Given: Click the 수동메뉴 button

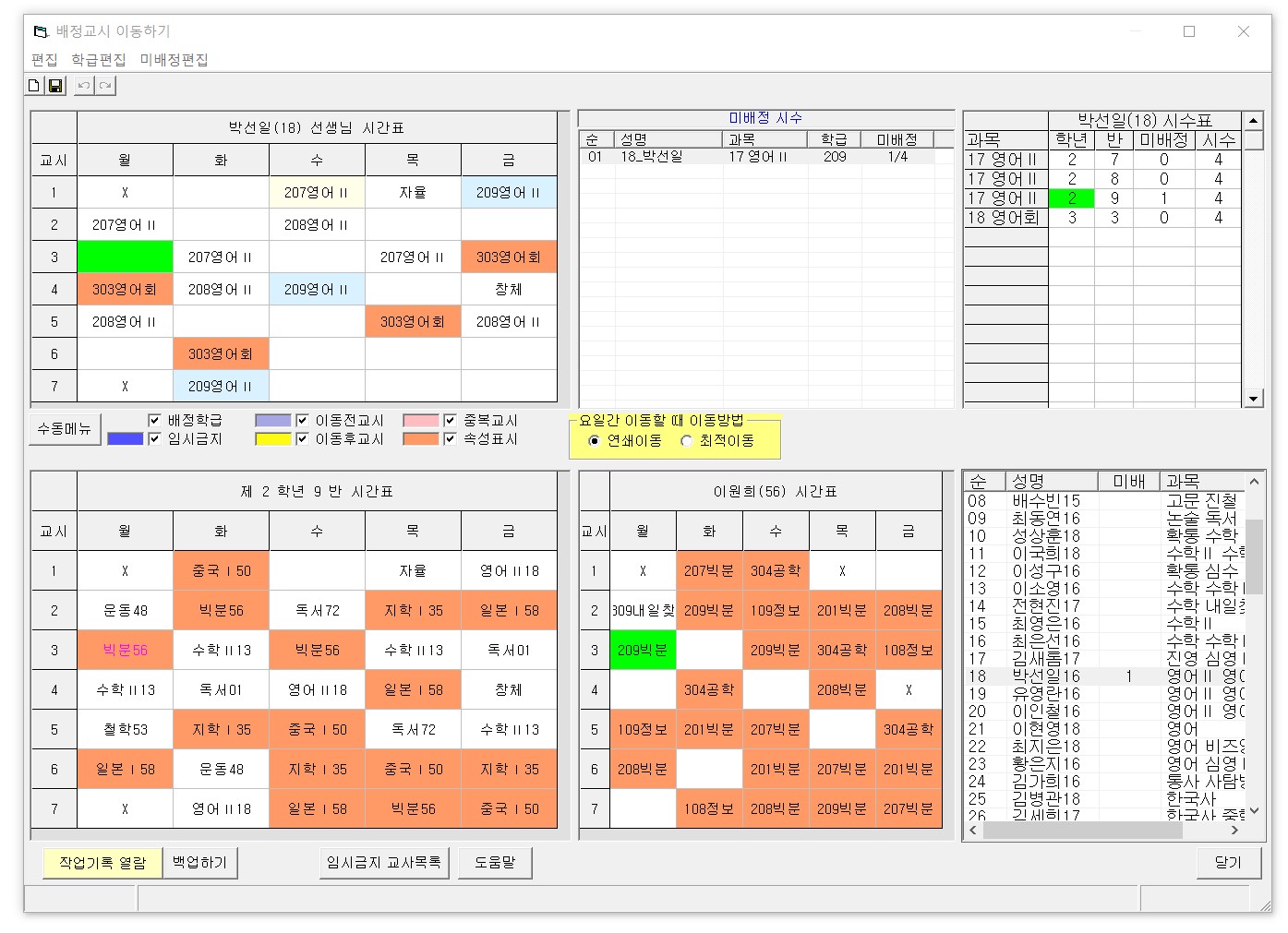Looking at the screenshot, I should pos(65,428).
